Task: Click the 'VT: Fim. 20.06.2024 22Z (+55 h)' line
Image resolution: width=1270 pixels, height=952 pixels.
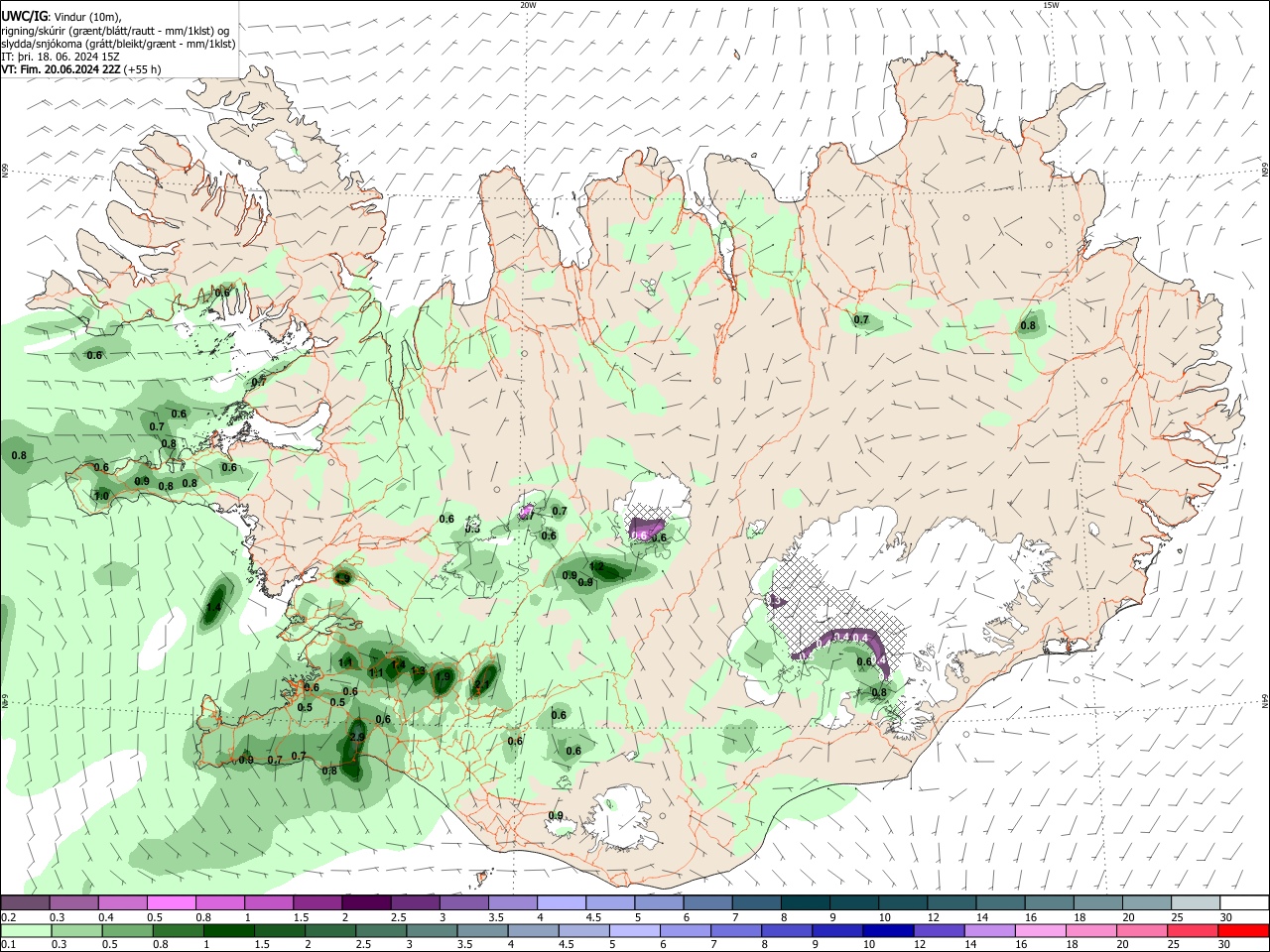Action: 81,69
